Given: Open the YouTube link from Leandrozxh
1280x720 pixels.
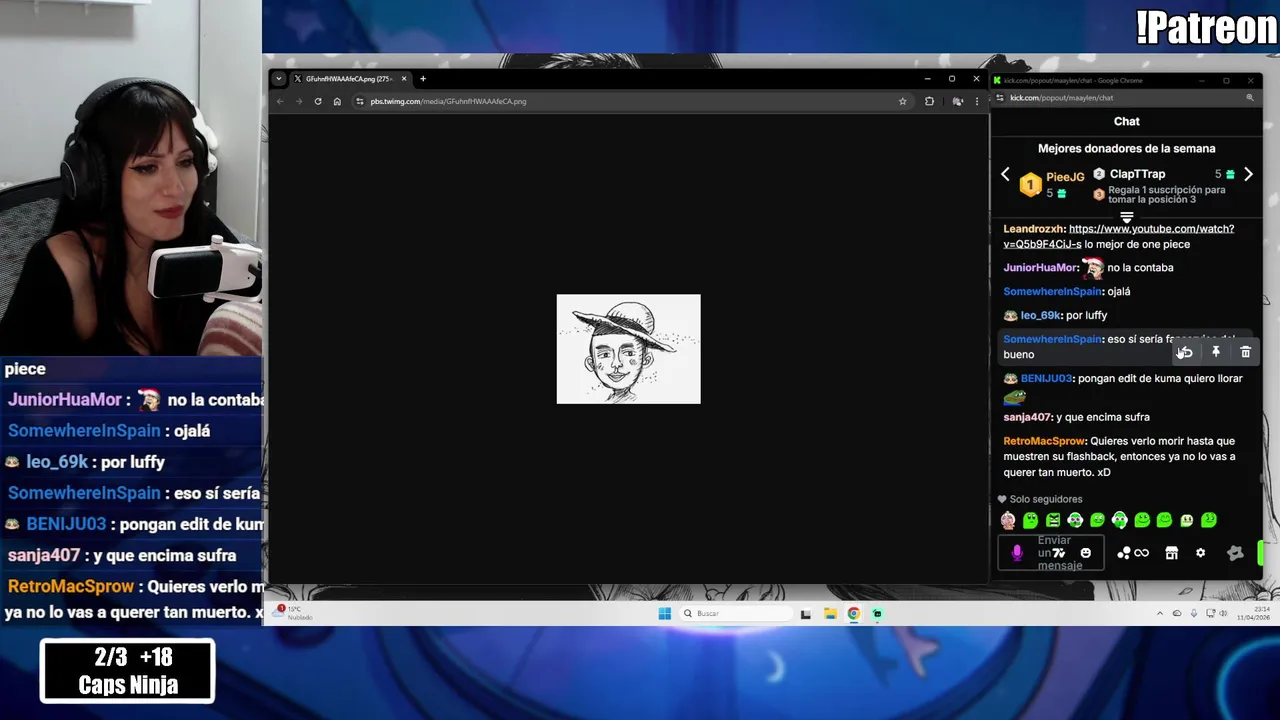Looking at the screenshot, I should (x=1118, y=236).
